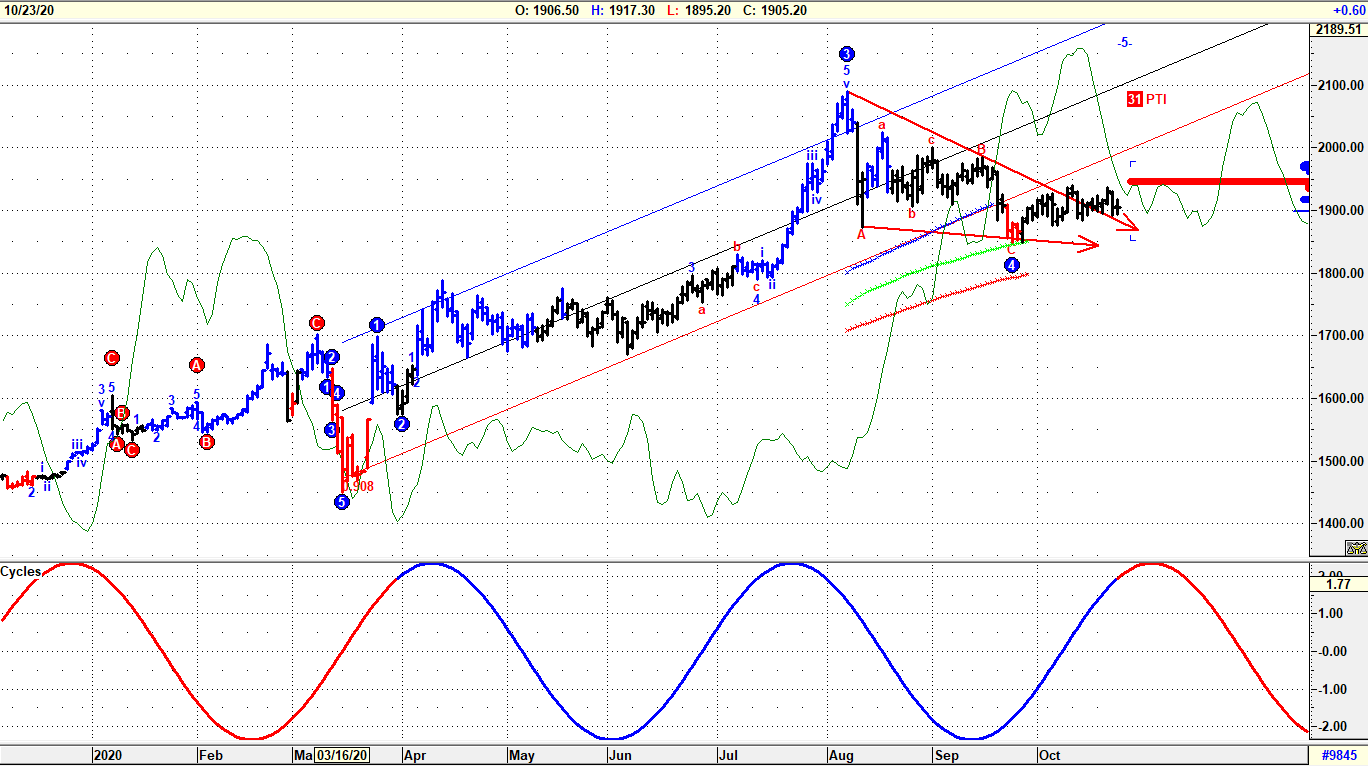1368x766 pixels.
Task: Click the 2189.51 price box on axis
Action: [x=1338, y=29]
